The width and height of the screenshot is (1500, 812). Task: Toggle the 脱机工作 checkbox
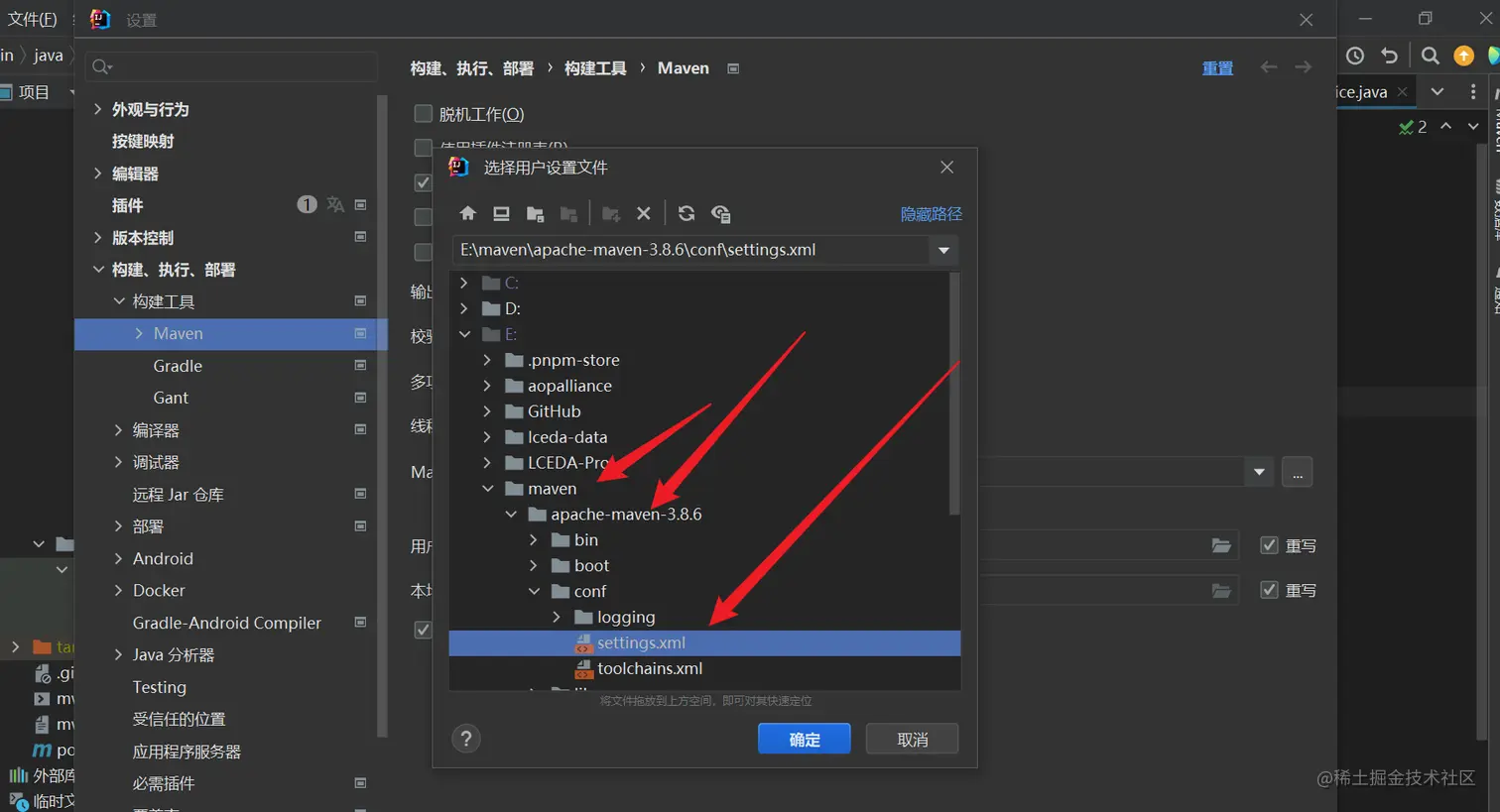(423, 113)
